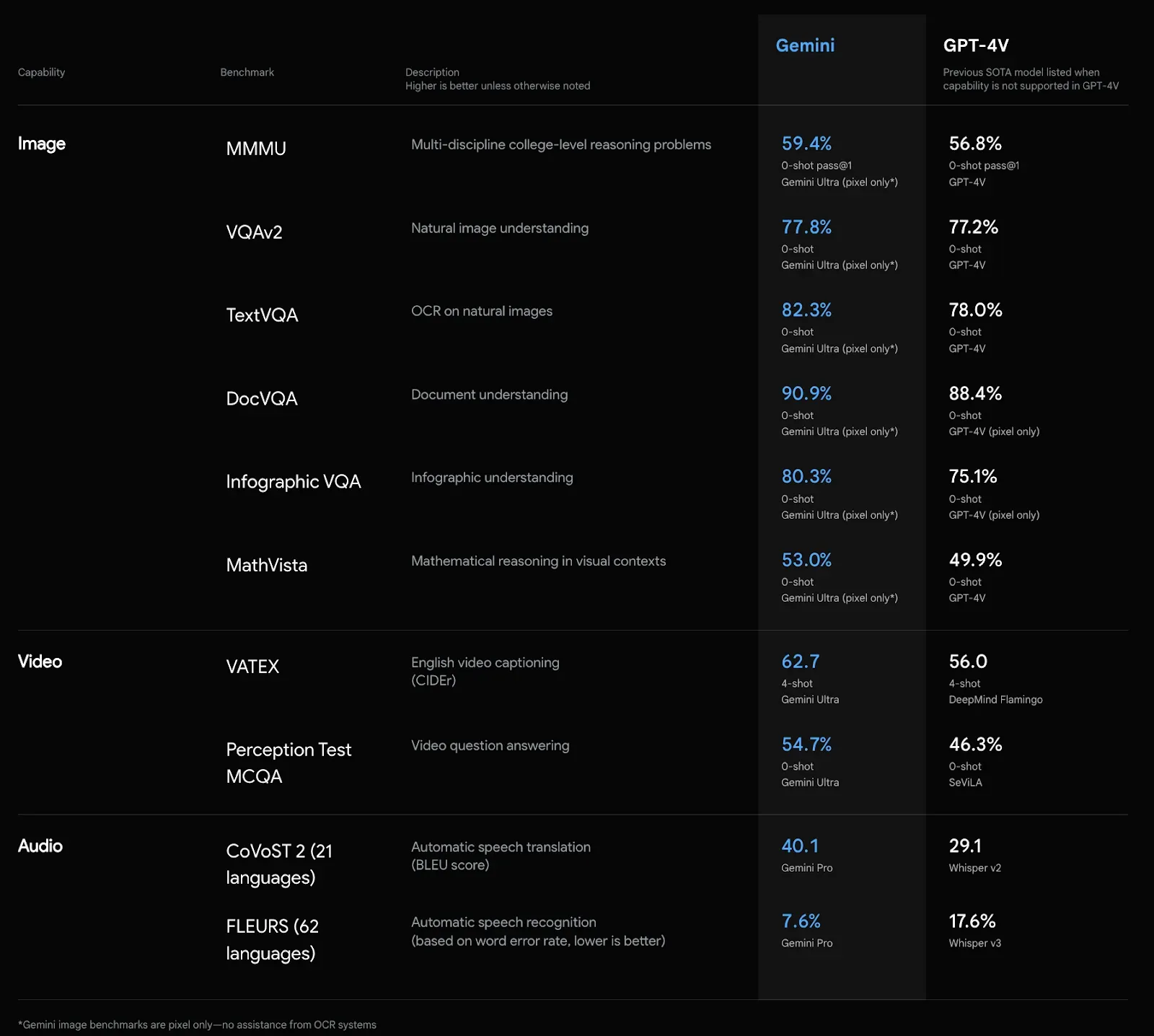
Task: Click 'Gemini Pro' under the 40.1 score
Action: coord(806,868)
